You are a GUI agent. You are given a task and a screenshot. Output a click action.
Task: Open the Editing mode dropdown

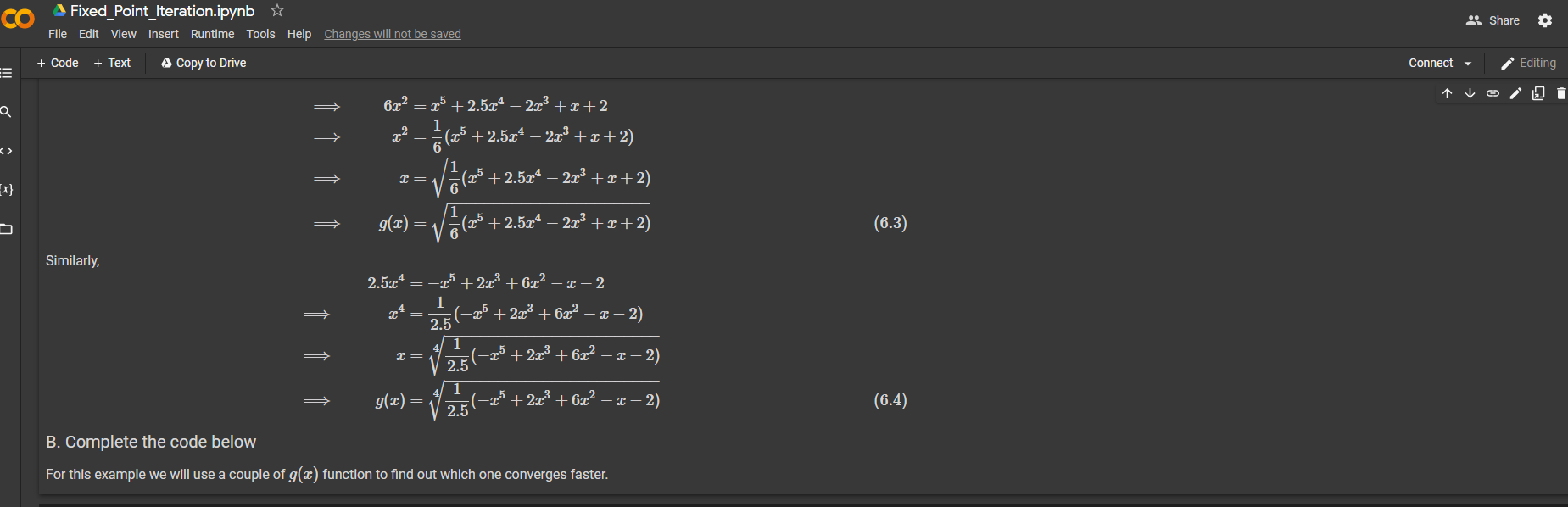[x=1528, y=63]
